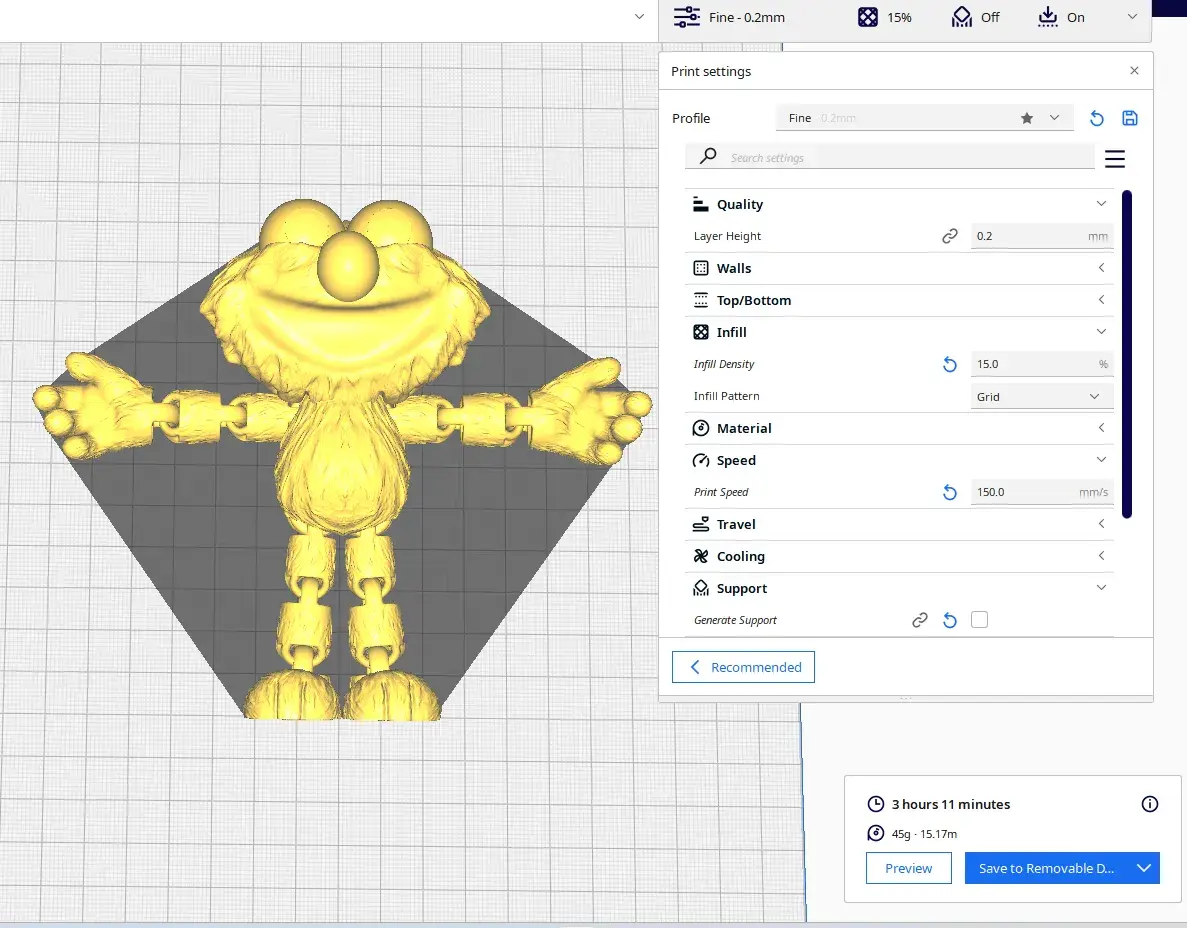
Task: Focus the Search settings field
Action: [x=889, y=157]
